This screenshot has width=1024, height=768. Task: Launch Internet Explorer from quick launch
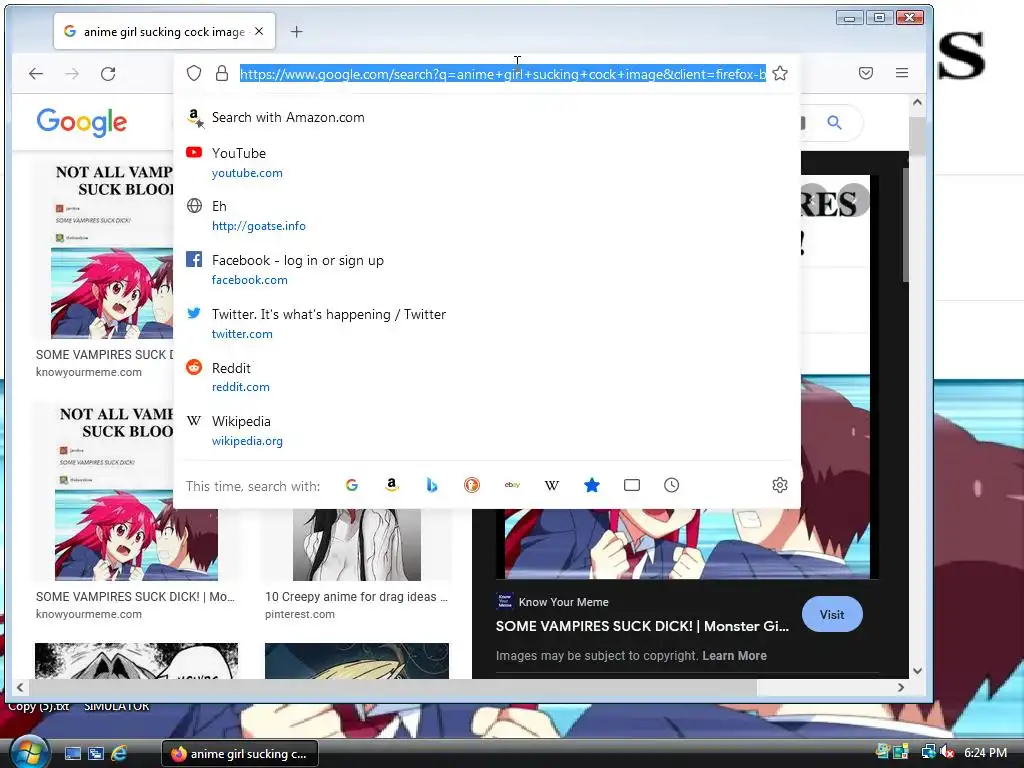tap(119, 753)
